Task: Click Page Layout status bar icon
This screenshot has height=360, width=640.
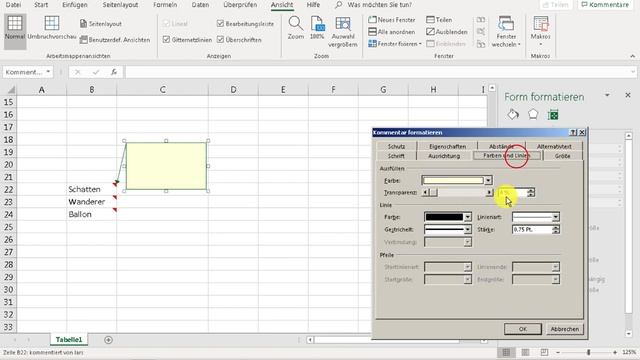Action: tap(525, 352)
